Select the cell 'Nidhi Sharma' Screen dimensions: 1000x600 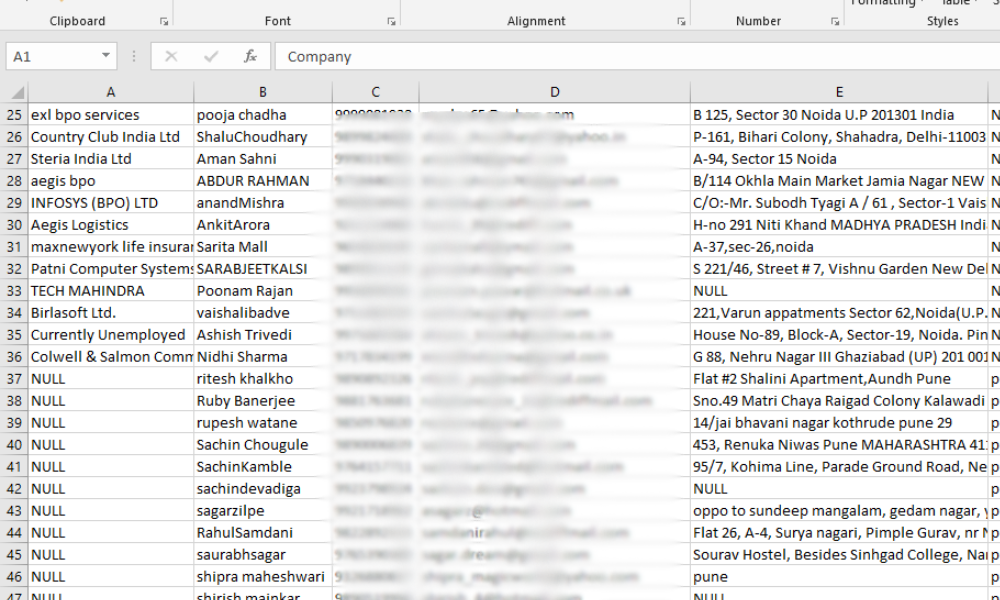[263, 357]
